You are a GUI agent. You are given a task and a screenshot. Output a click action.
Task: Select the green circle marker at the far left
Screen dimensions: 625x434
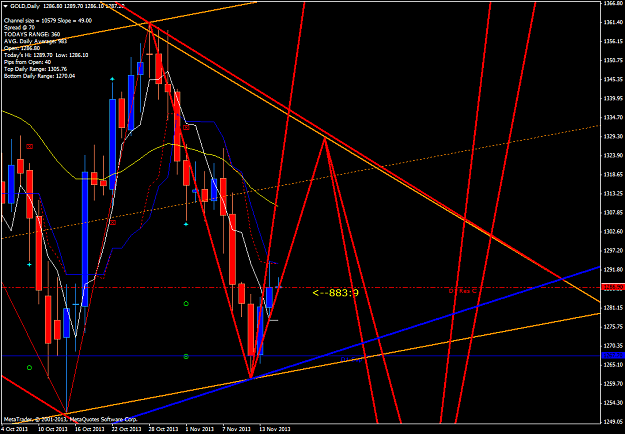[29, 367]
